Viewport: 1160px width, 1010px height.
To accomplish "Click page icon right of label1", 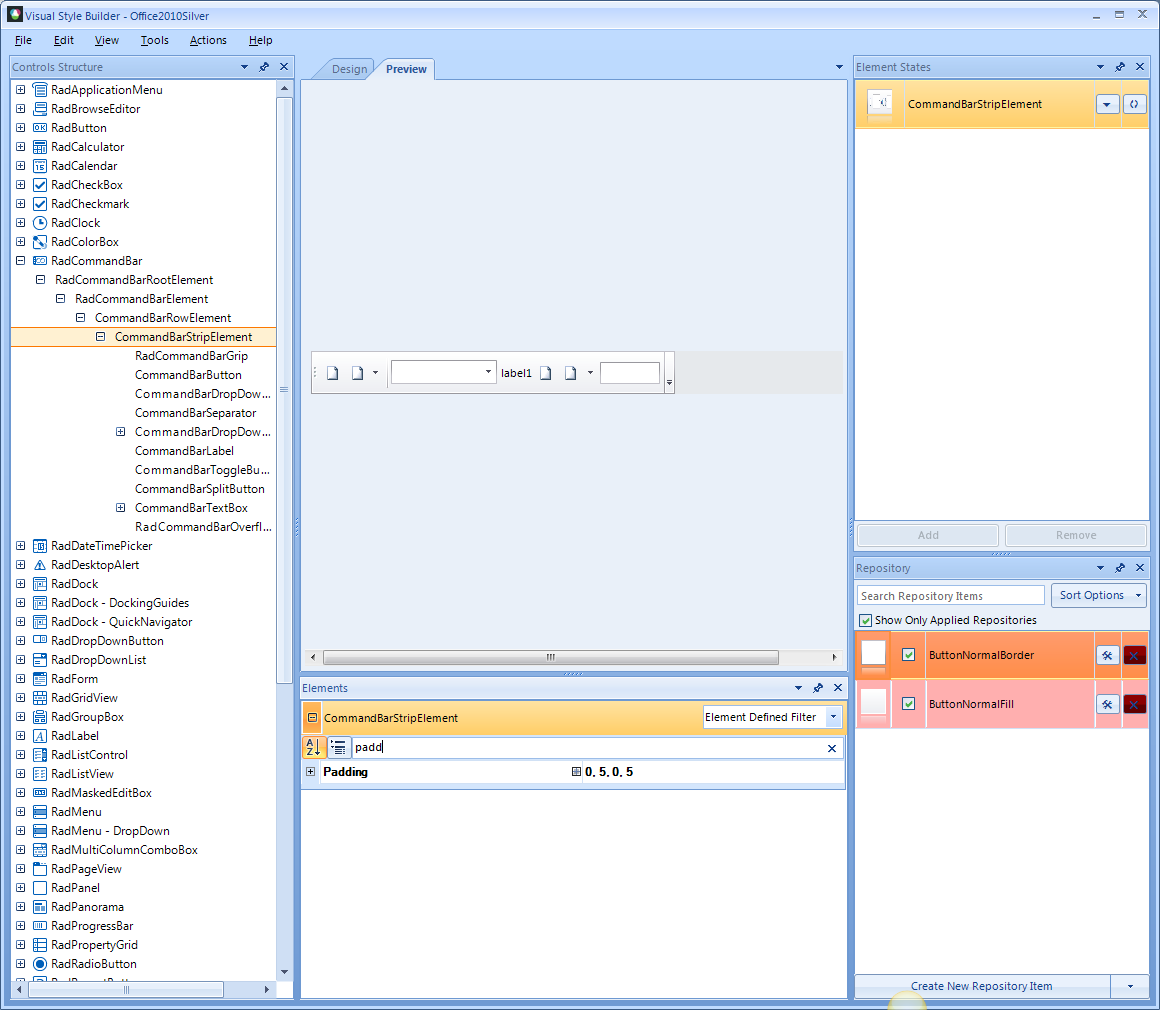I will point(546,373).
